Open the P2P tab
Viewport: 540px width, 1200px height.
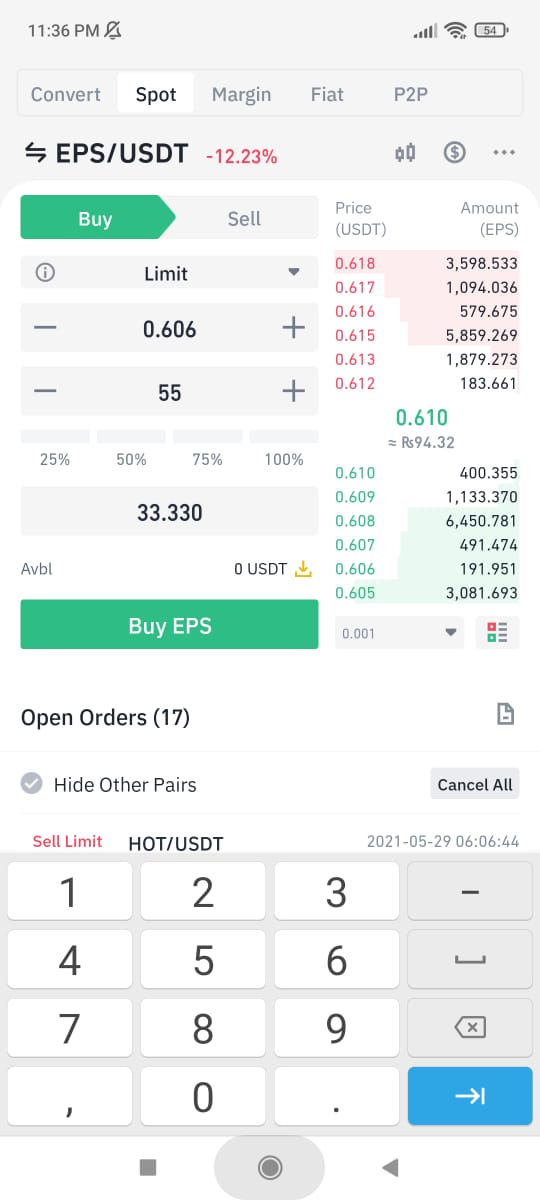coord(411,95)
